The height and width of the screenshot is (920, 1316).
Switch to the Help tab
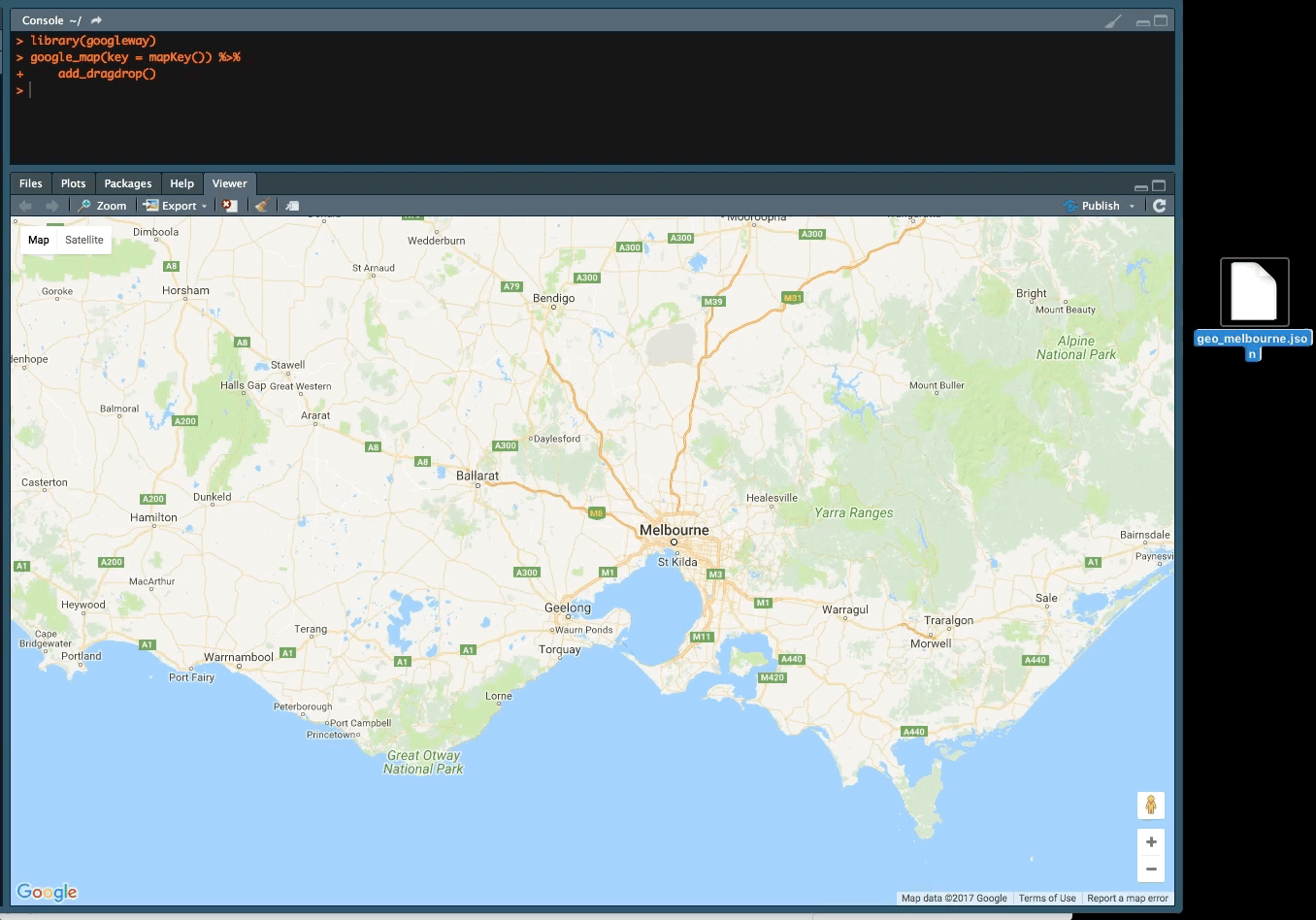tap(182, 183)
